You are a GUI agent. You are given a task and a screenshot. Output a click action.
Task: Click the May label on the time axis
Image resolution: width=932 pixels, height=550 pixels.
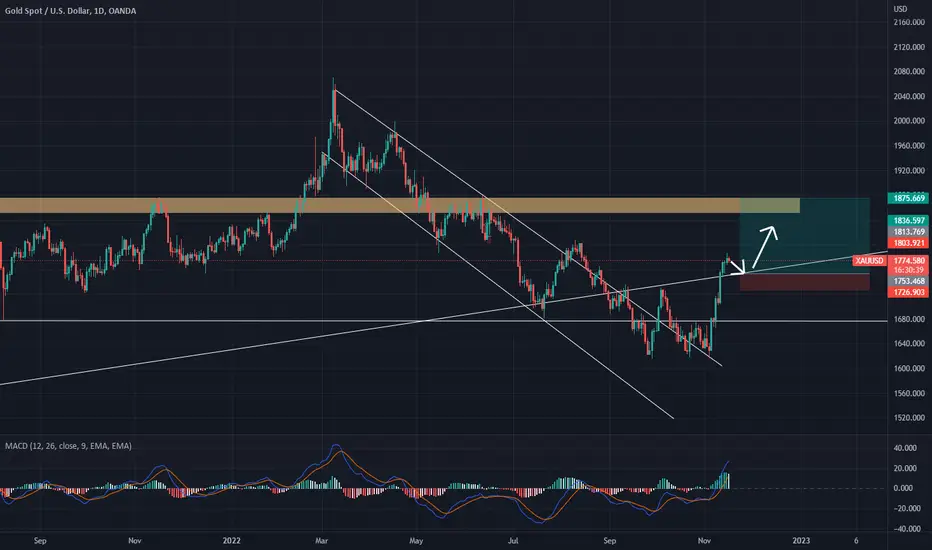click(x=416, y=540)
